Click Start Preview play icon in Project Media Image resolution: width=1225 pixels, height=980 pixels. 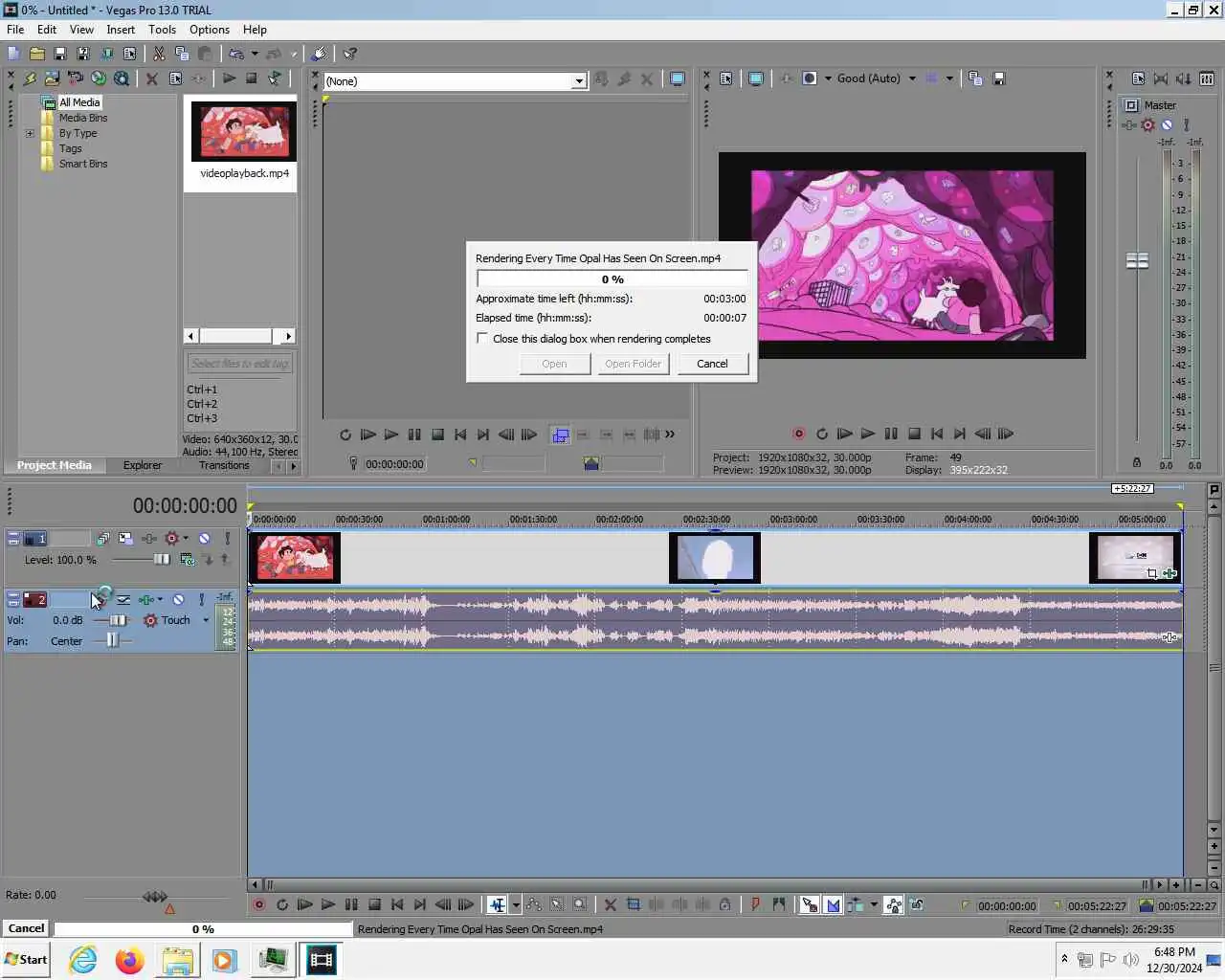point(229,78)
